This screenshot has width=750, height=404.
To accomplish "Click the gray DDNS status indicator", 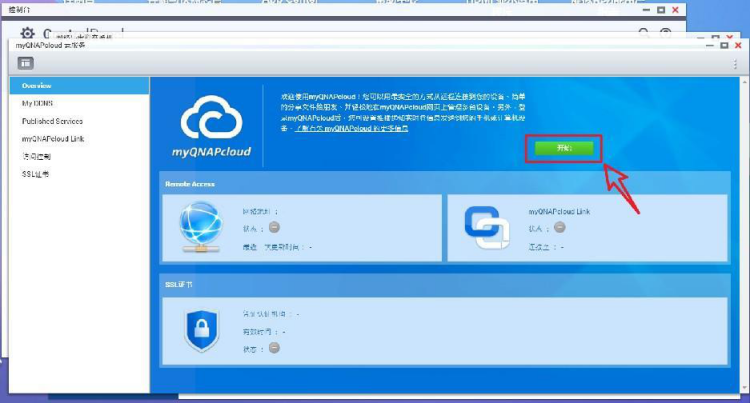I will (x=274, y=228).
